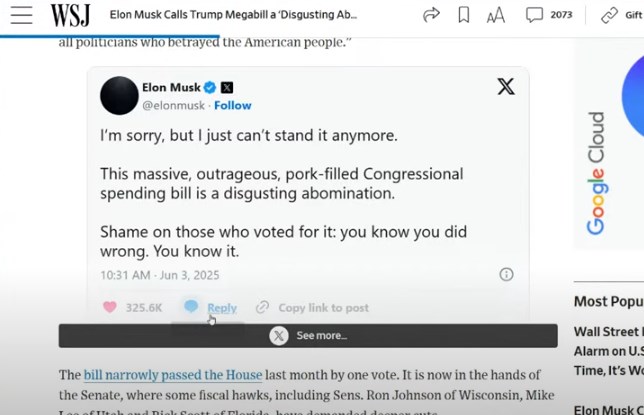Click the Gift link chain icon

[x=610, y=15]
